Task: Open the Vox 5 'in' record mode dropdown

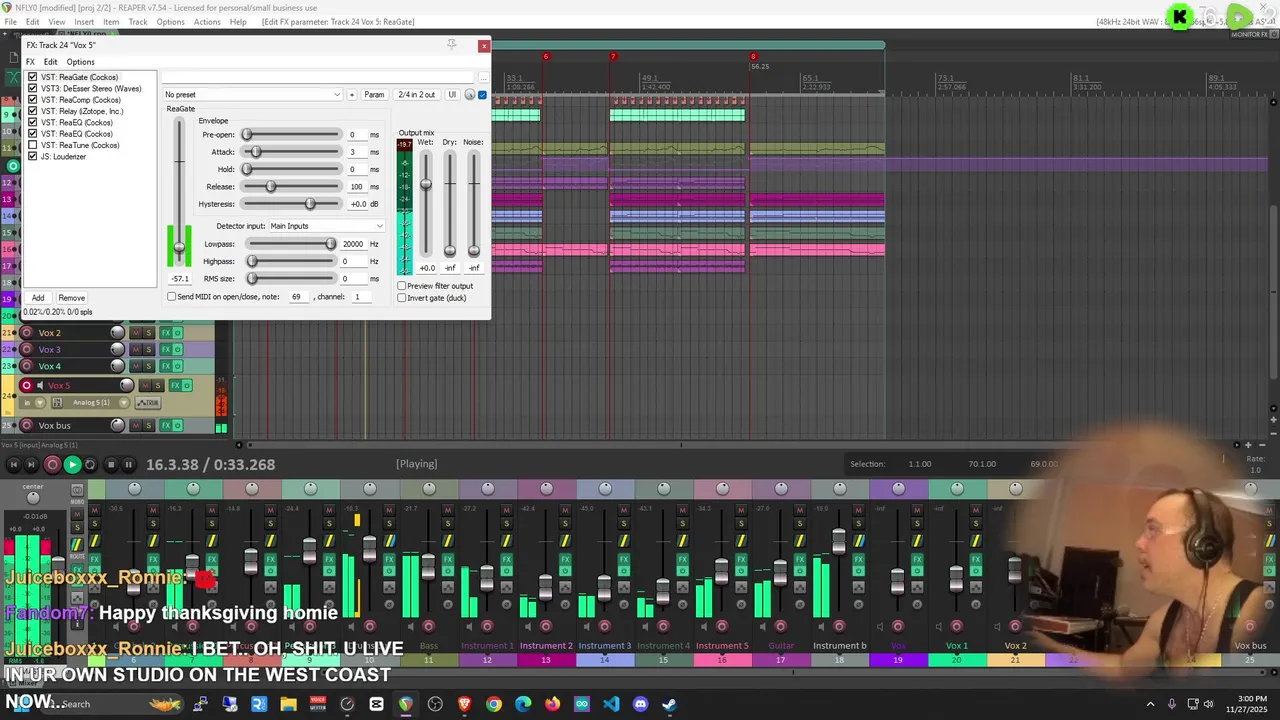Action: [33, 403]
